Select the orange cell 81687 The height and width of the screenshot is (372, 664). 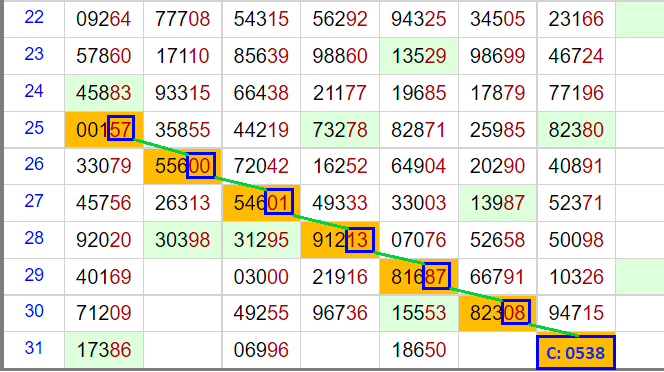(419, 277)
